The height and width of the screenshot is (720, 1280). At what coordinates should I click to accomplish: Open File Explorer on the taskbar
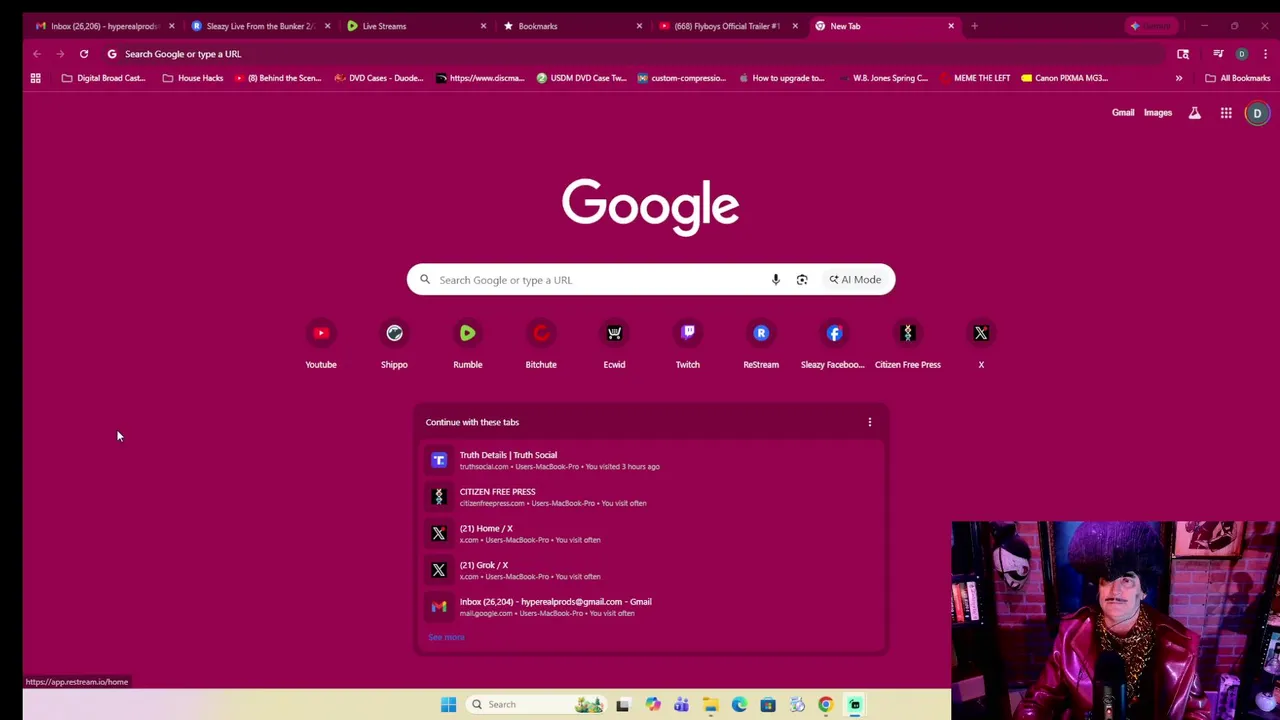pyautogui.click(x=710, y=705)
